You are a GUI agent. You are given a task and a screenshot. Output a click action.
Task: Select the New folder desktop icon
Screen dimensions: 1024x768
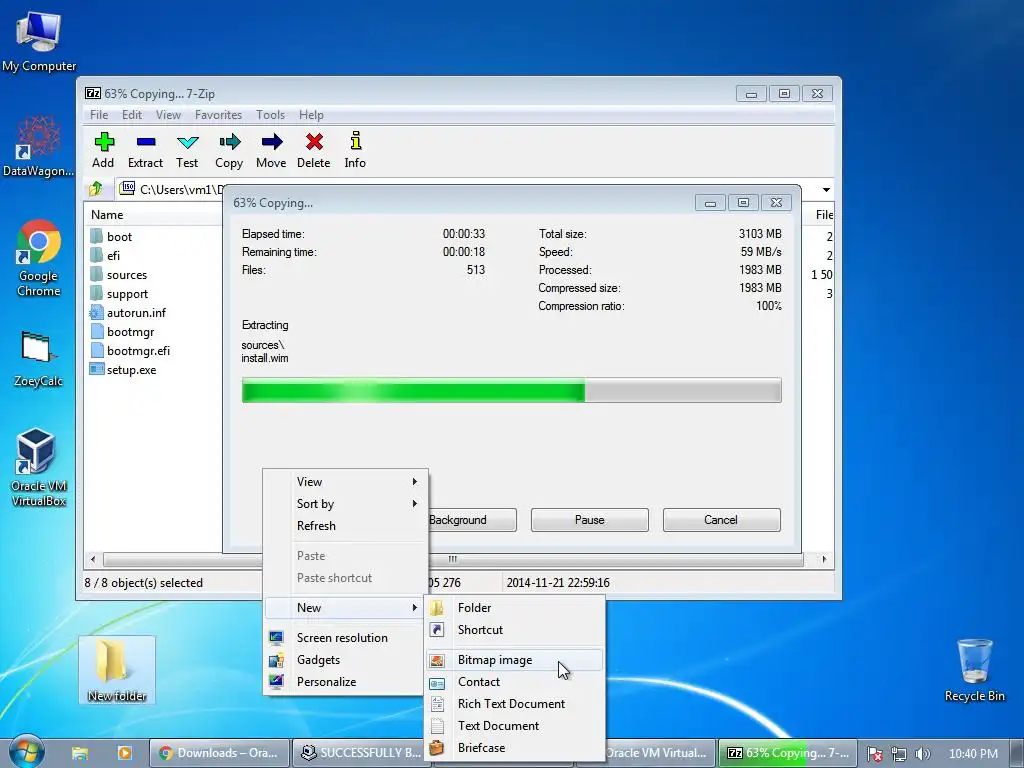pyautogui.click(x=117, y=670)
